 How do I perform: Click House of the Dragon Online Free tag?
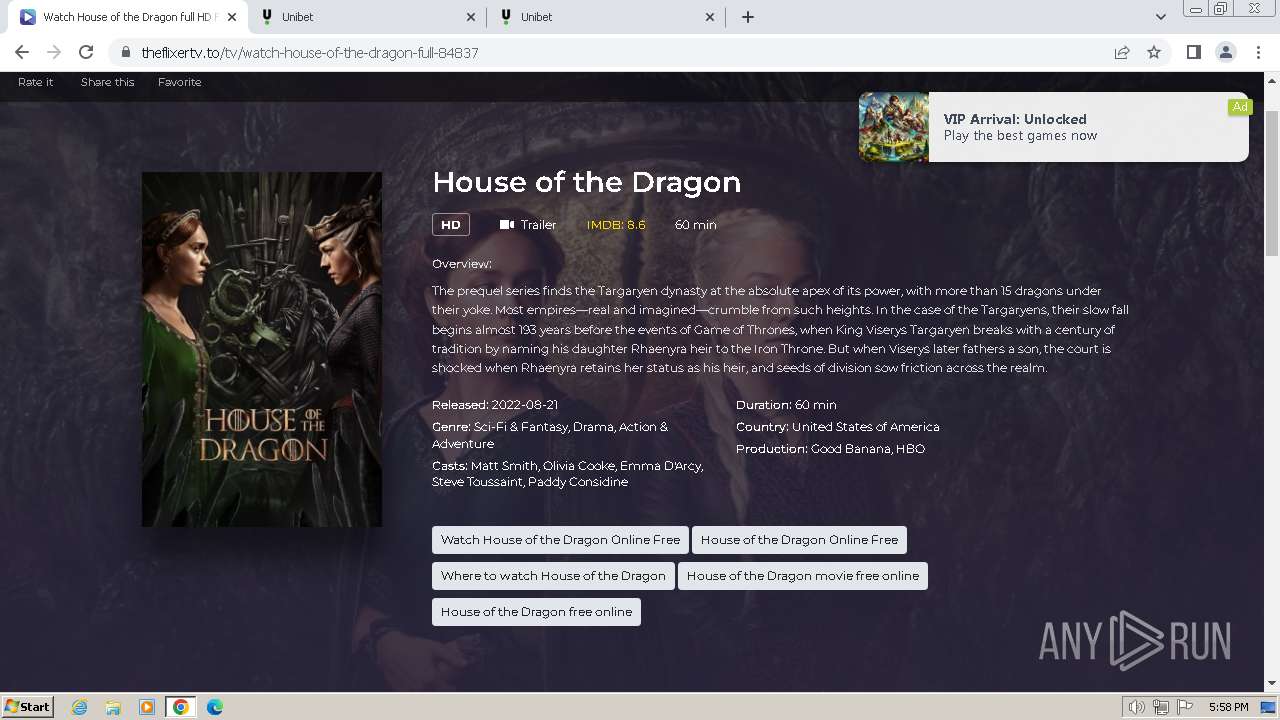pyautogui.click(x=799, y=540)
